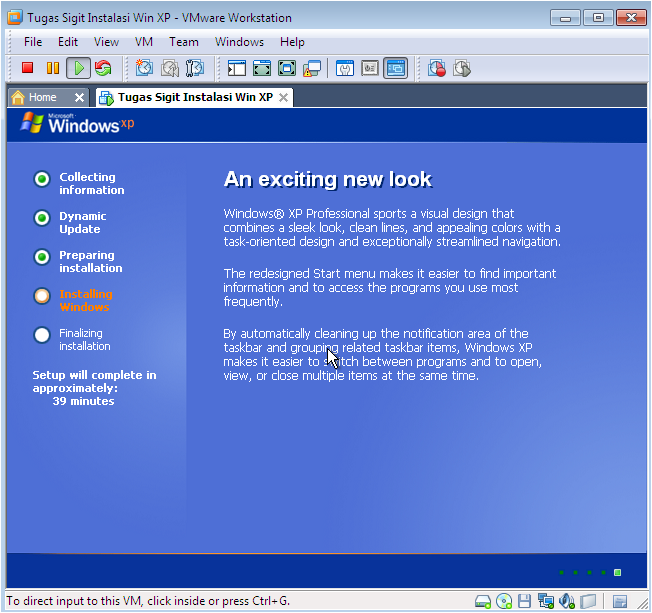Click the green Power On play button

pyautogui.click(x=79, y=68)
